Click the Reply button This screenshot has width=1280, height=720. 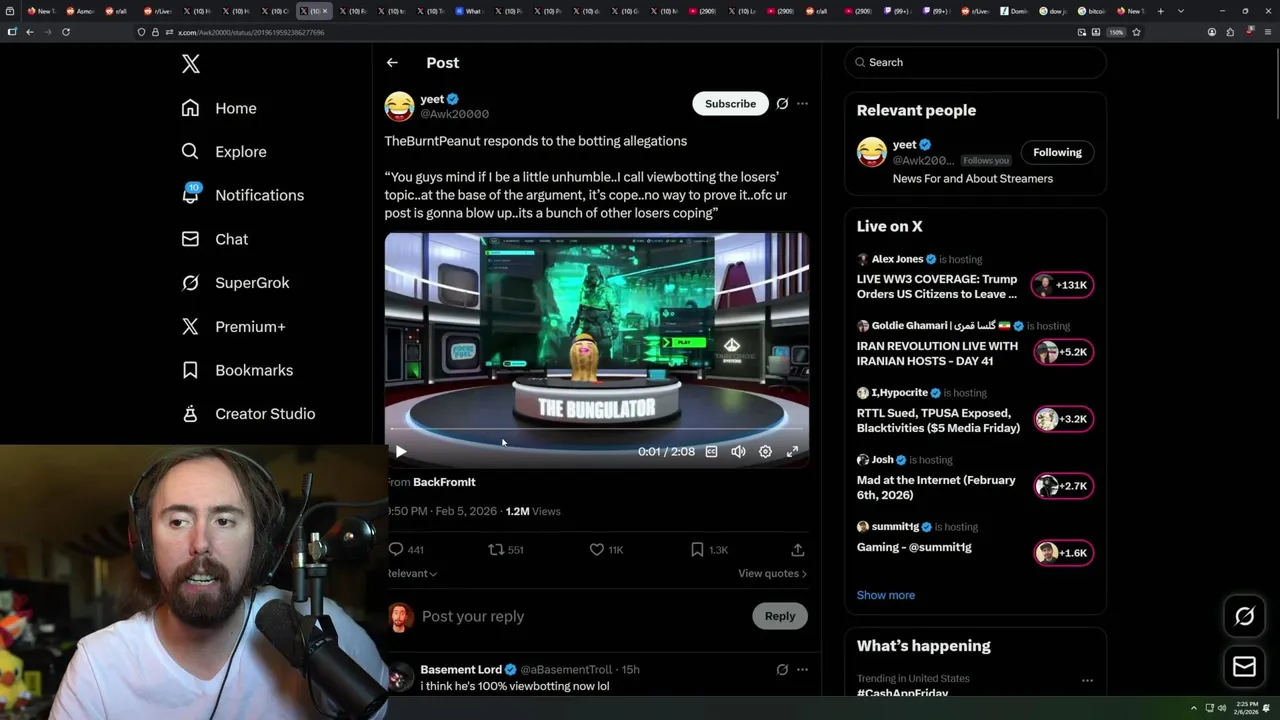[x=780, y=616]
